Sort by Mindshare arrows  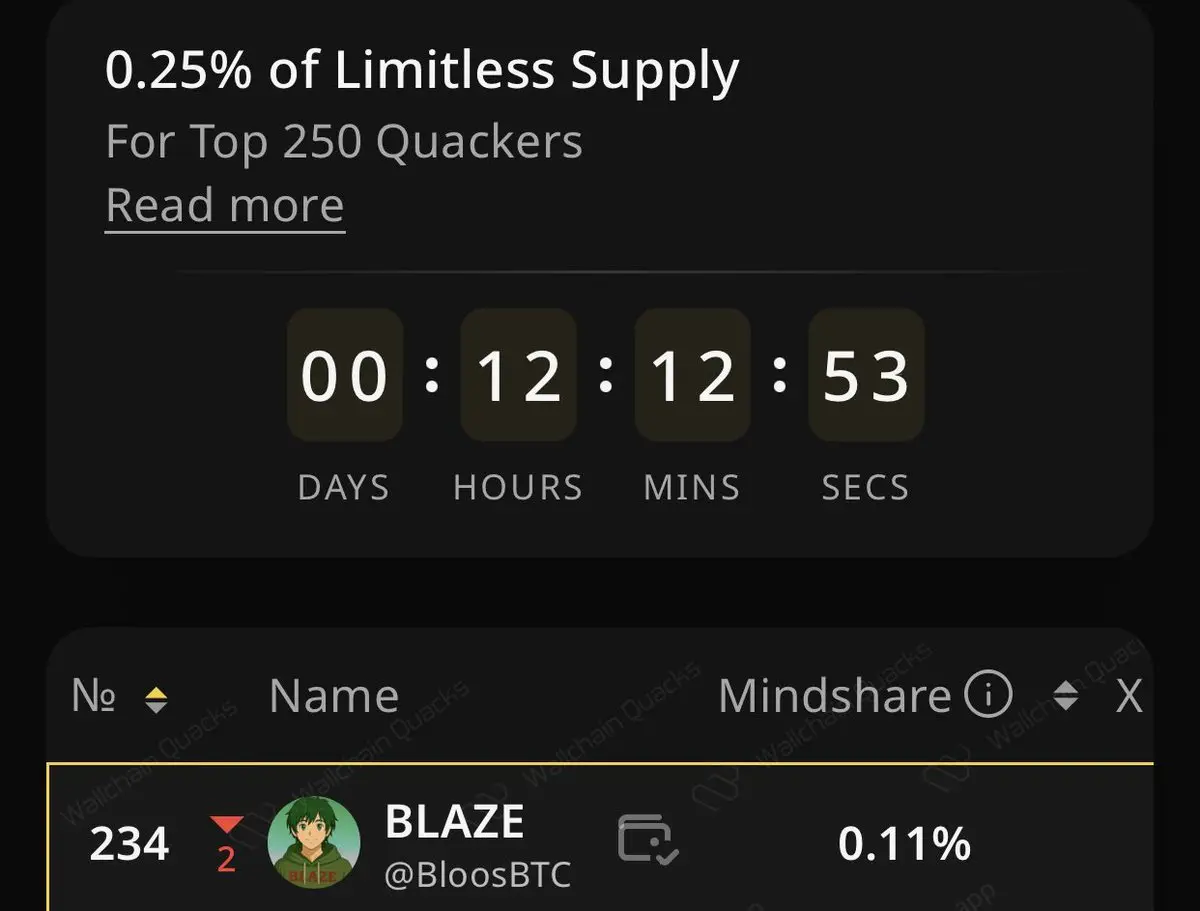[x=1066, y=696]
